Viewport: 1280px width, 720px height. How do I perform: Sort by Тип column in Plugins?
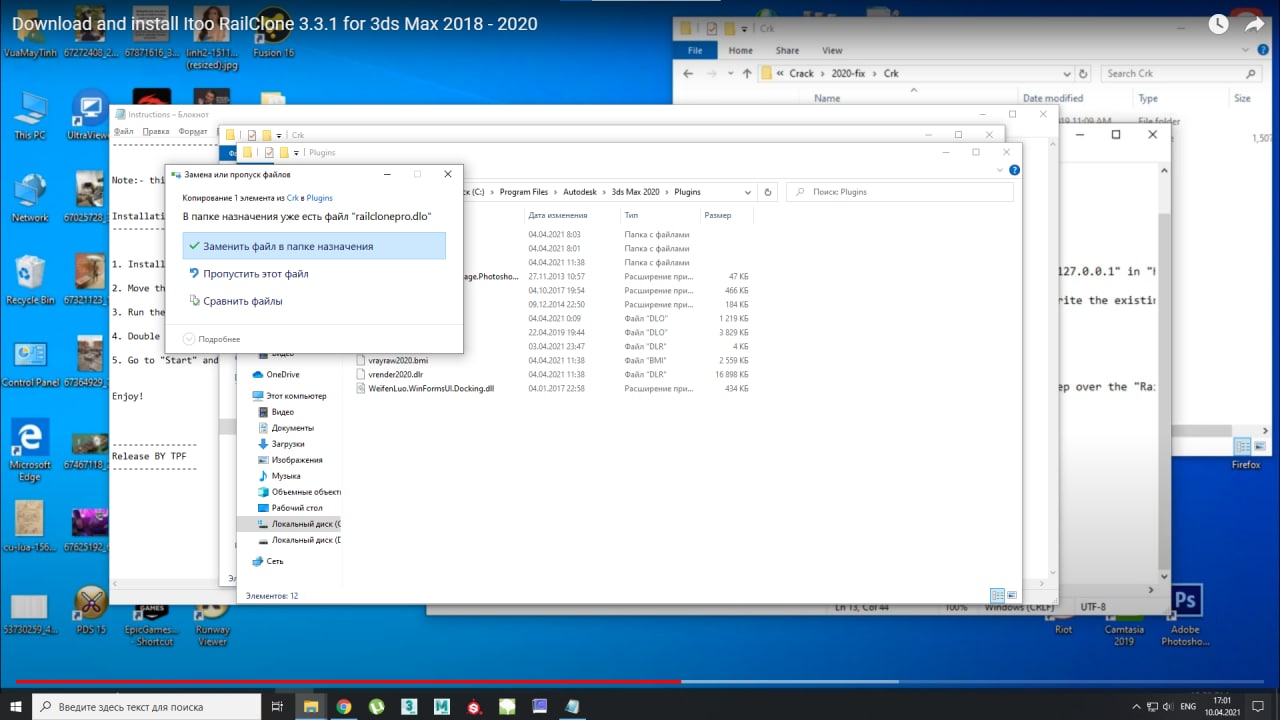click(631, 215)
